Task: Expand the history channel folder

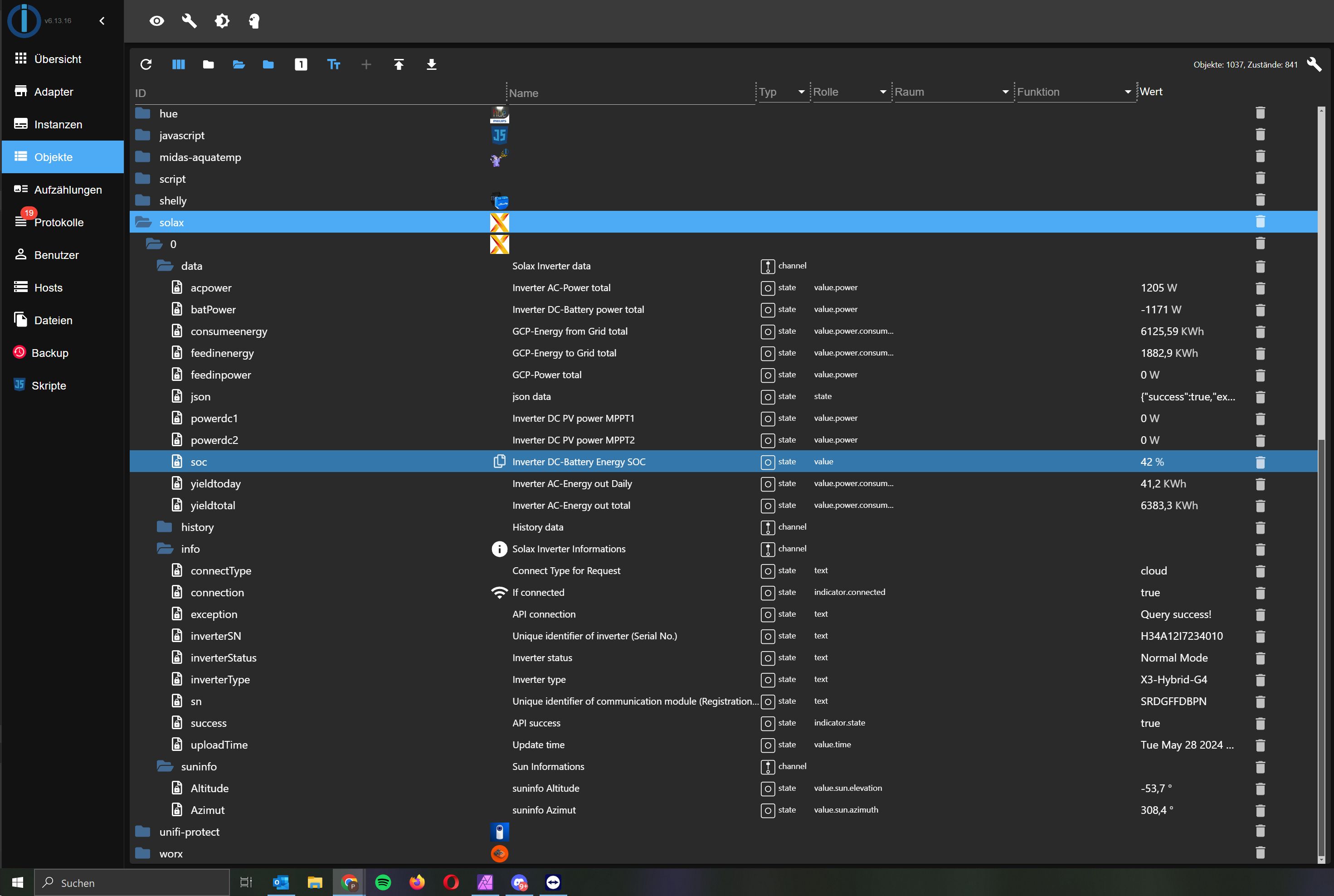Action: coord(165,527)
